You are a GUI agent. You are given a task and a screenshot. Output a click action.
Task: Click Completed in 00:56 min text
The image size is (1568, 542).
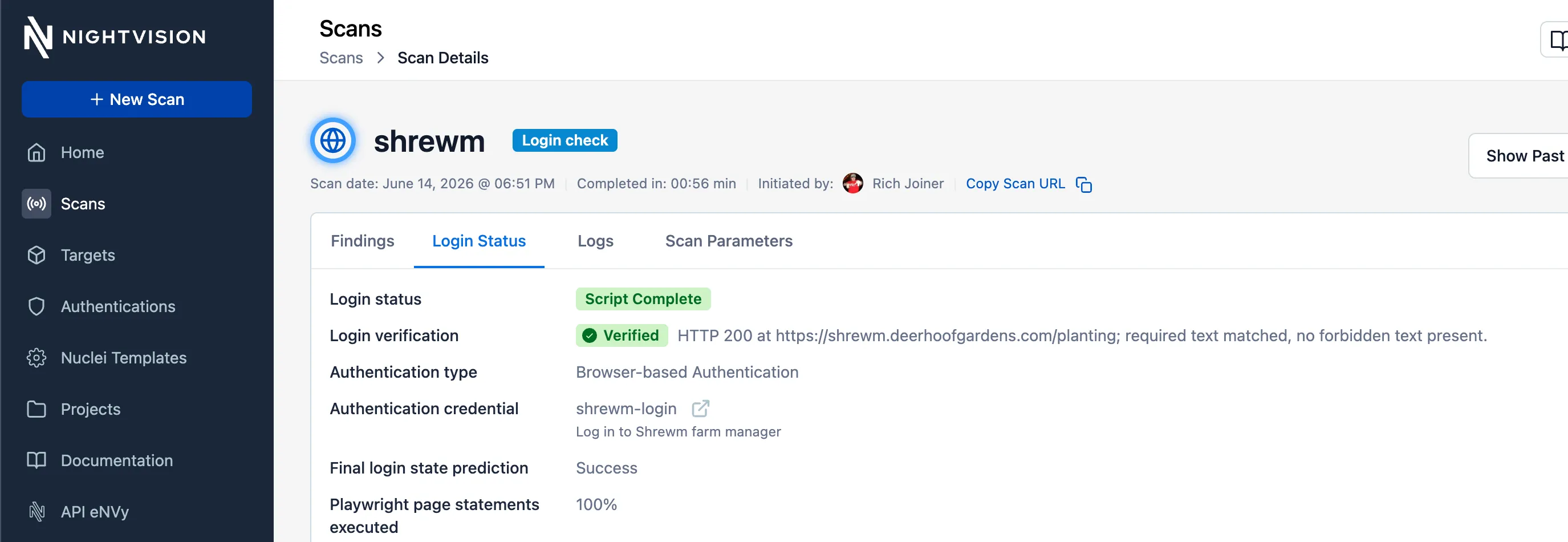tap(656, 183)
